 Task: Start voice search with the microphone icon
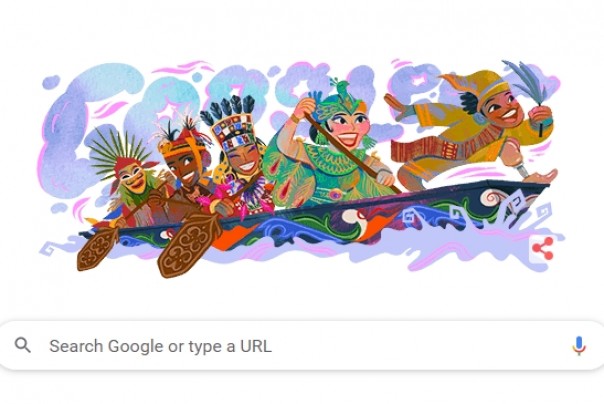click(579, 345)
